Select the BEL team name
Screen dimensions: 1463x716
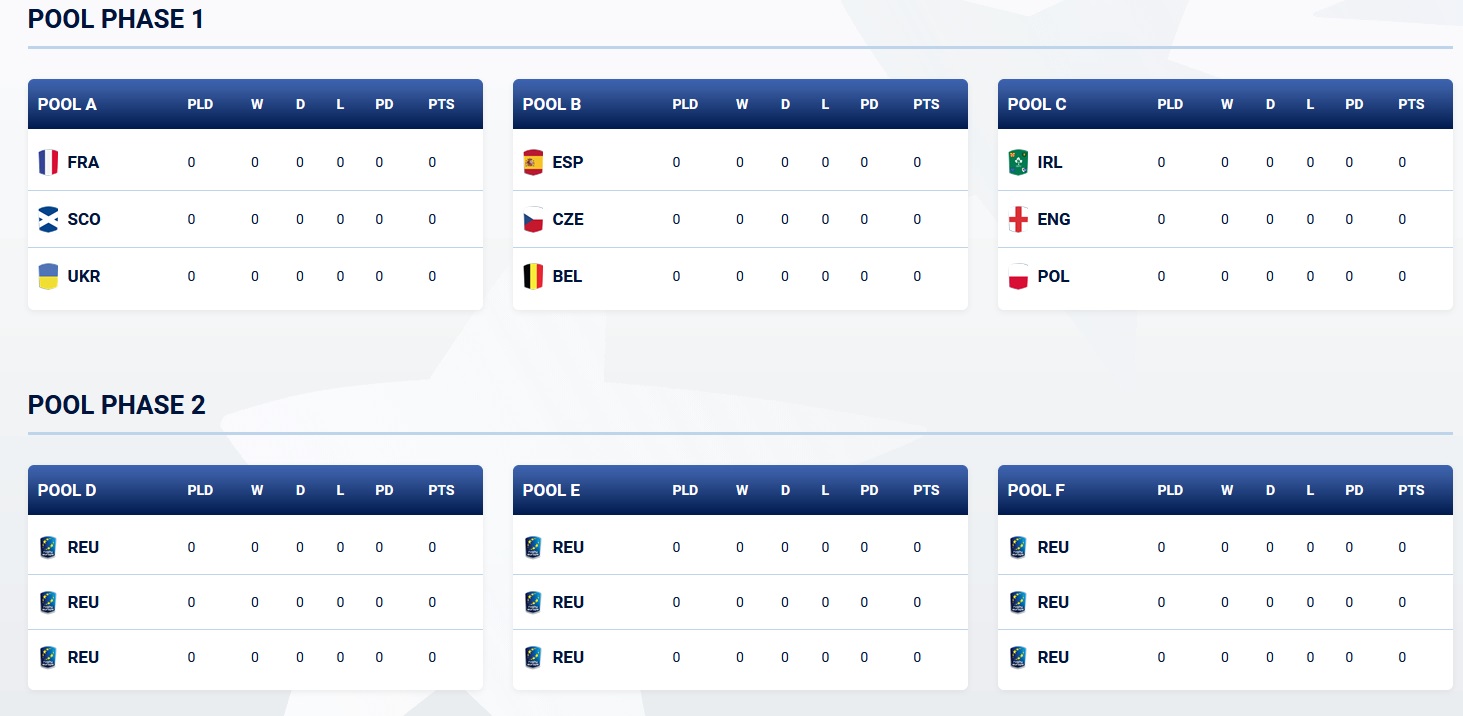(567, 276)
